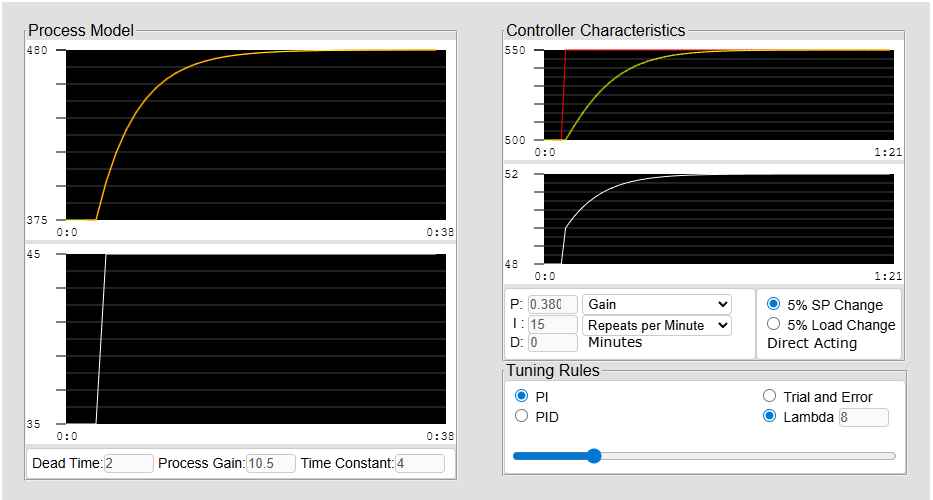Select the Lambda tuning option
The height and width of the screenshot is (500, 933).
770,416
